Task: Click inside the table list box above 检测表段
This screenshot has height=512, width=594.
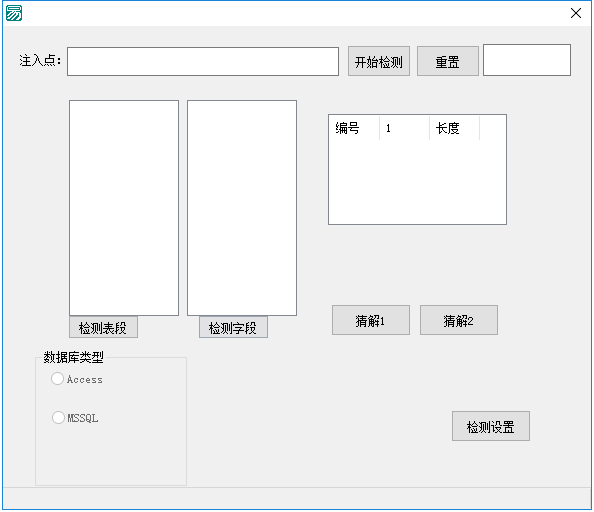Action: [x=124, y=208]
